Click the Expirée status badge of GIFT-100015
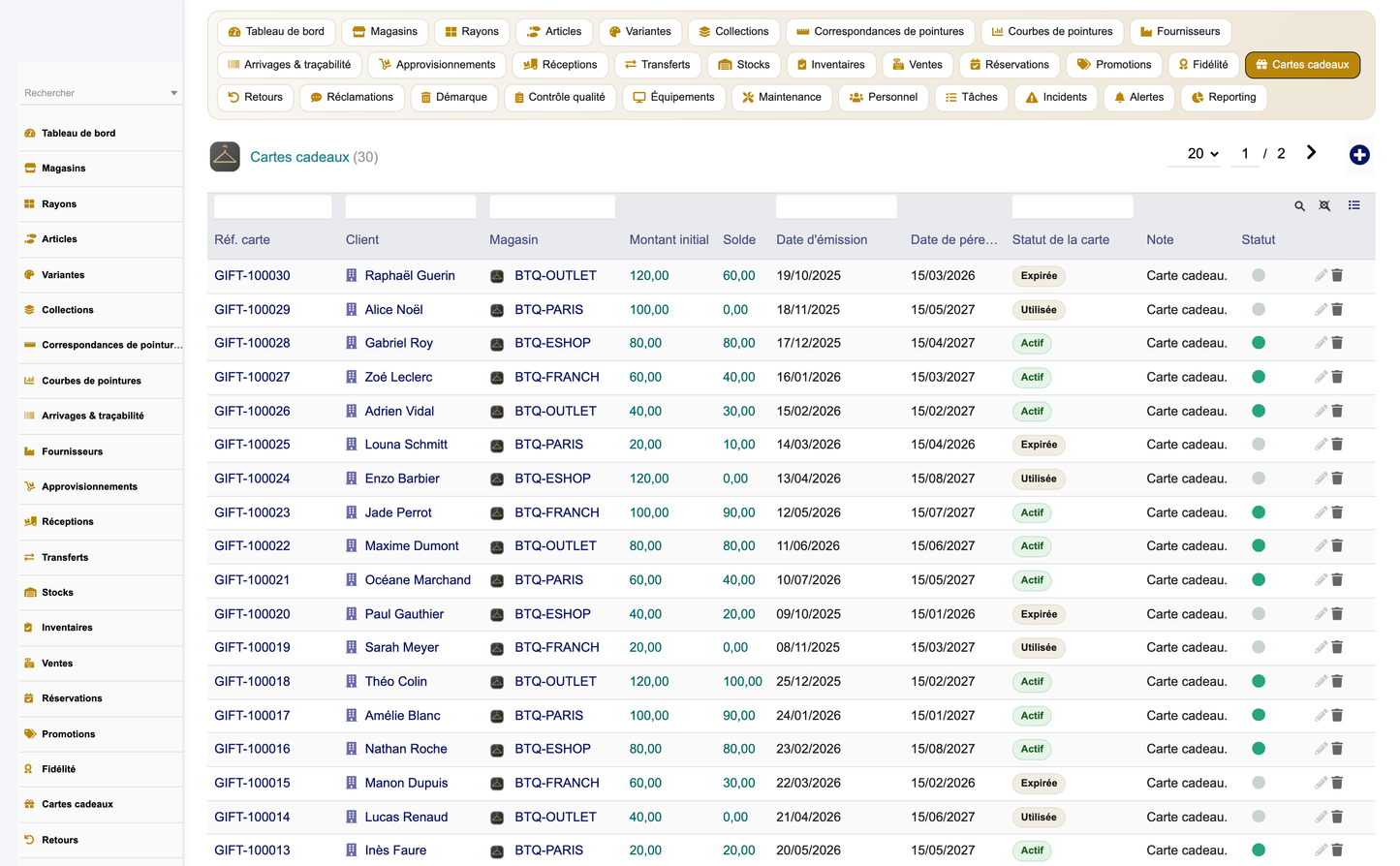1400x866 pixels. [1039, 783]
